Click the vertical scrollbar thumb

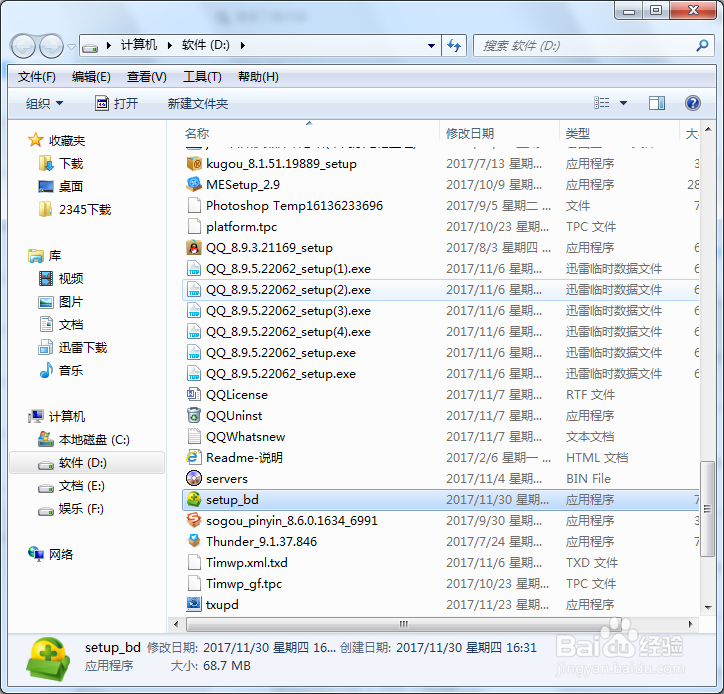tap(707, 508)
